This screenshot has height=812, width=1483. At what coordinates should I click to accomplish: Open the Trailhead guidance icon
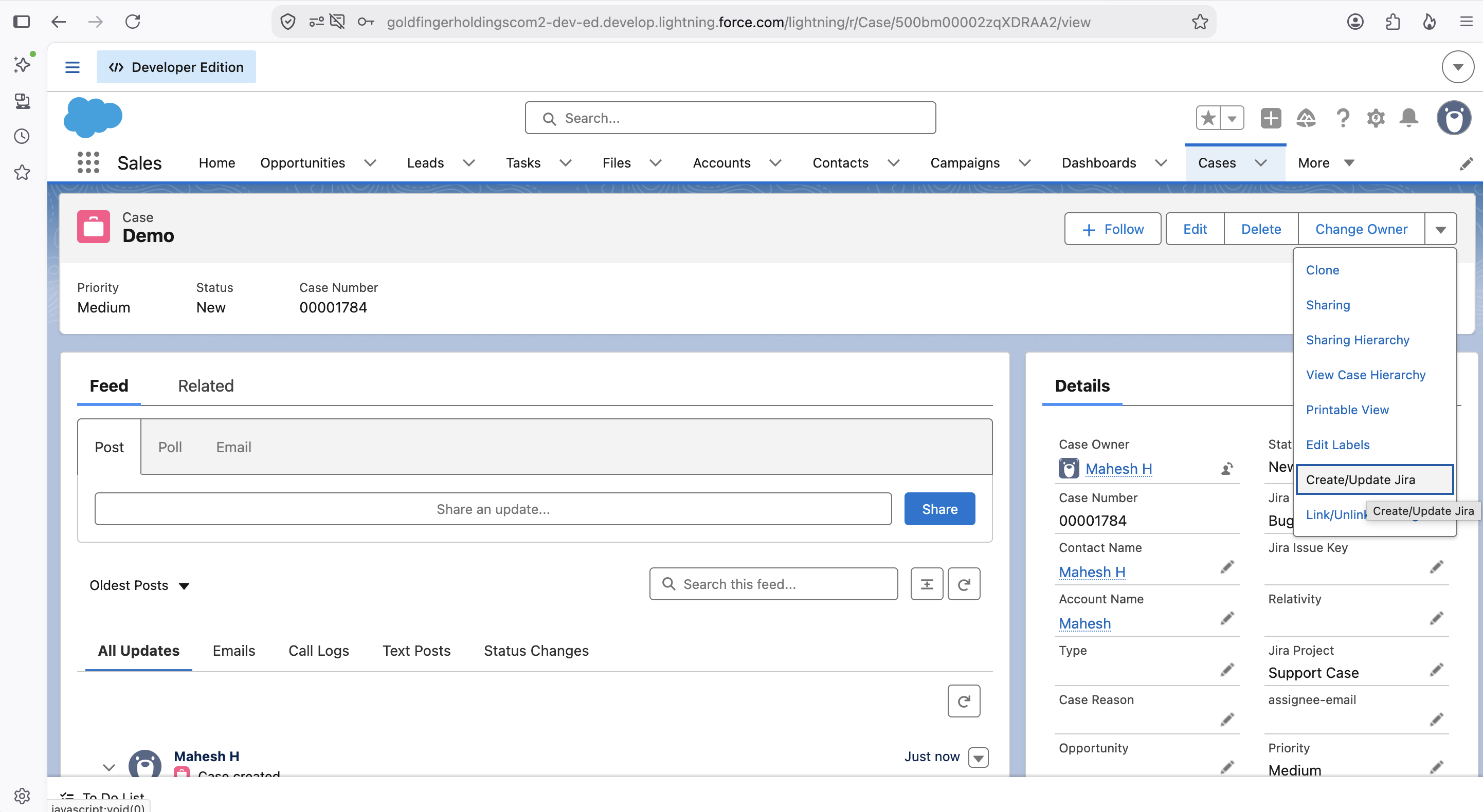coord(1306,118)
